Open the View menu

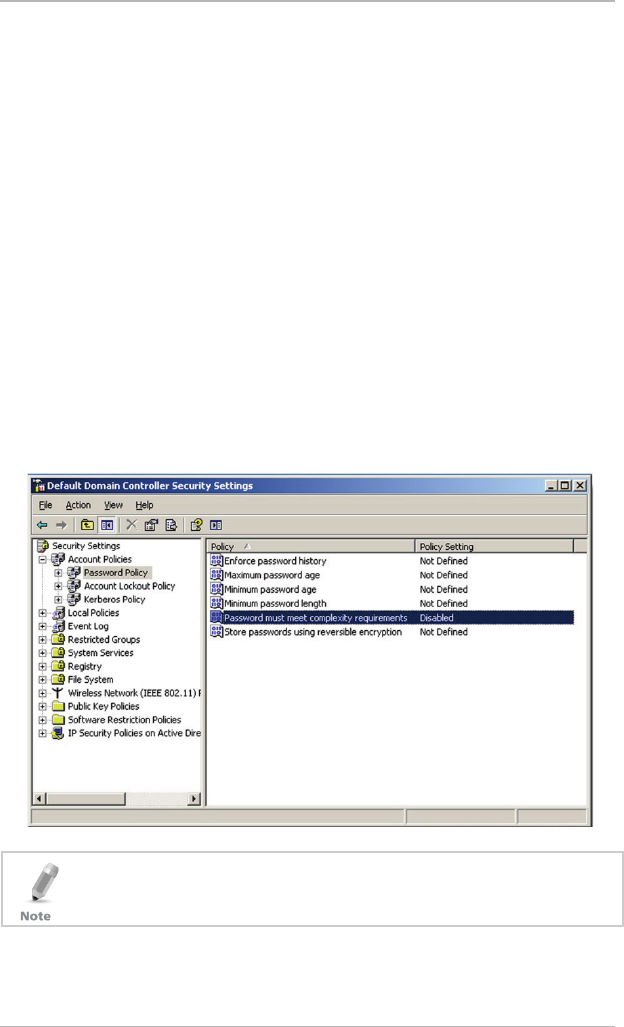[113, 505]
